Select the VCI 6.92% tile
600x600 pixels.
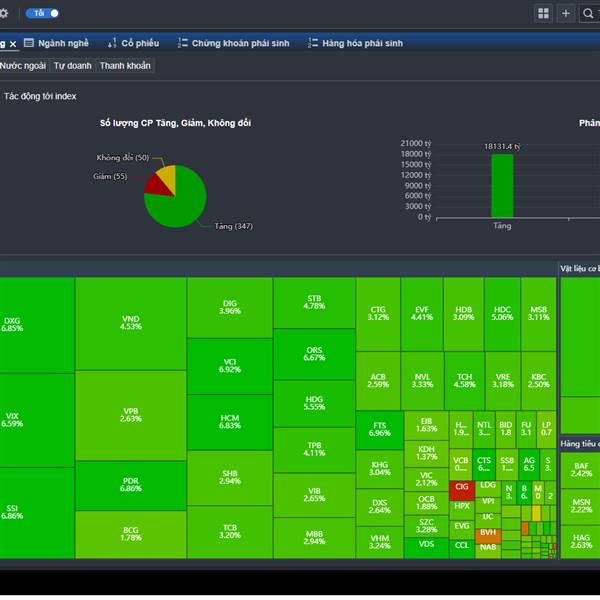230,366
